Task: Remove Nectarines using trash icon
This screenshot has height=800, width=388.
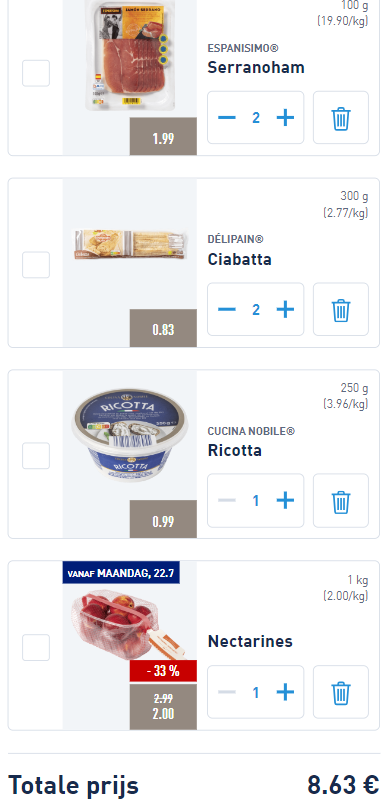Action: (x=341, y=692)
